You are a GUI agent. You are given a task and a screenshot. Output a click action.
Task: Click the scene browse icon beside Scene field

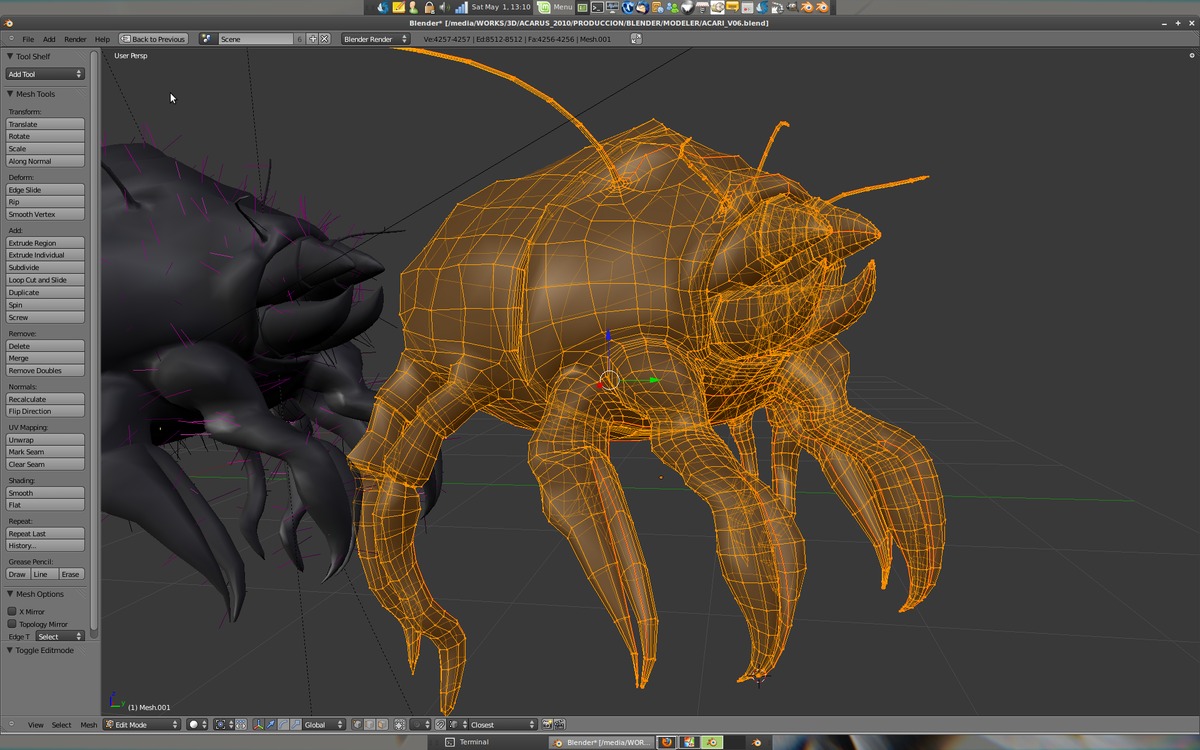click(x=208, y=39)
